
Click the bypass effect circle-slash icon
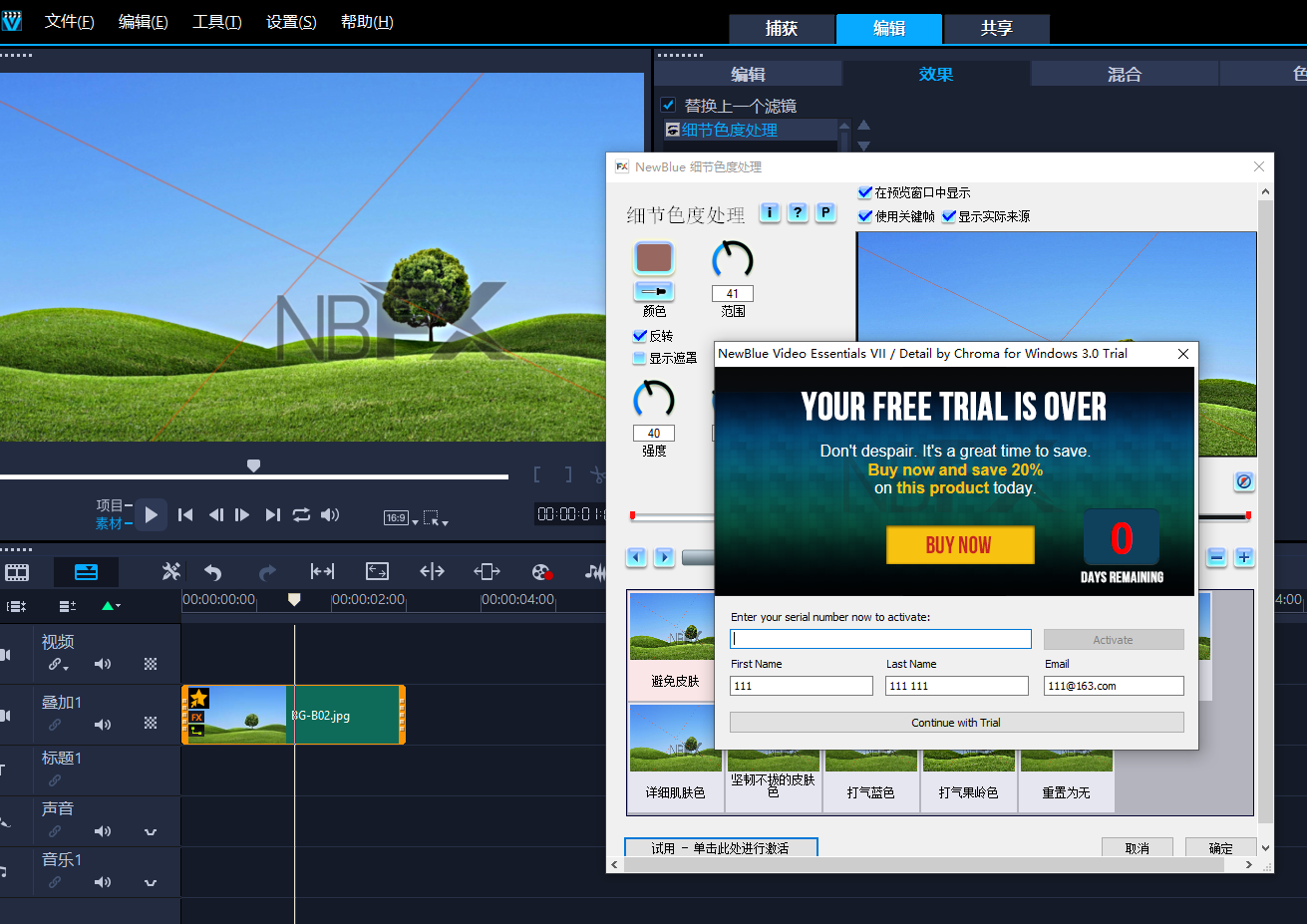(x=1244, y=481)
